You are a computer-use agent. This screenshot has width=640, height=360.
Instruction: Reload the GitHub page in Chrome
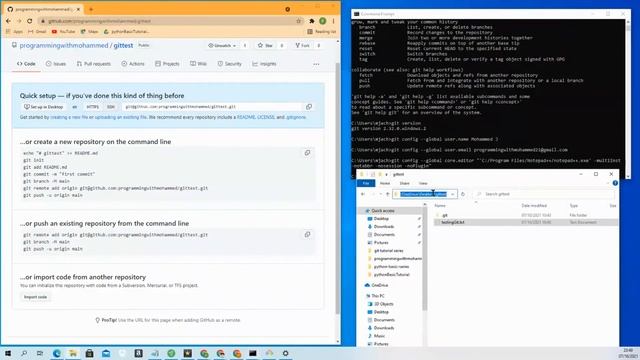click(x=29, y=21)
